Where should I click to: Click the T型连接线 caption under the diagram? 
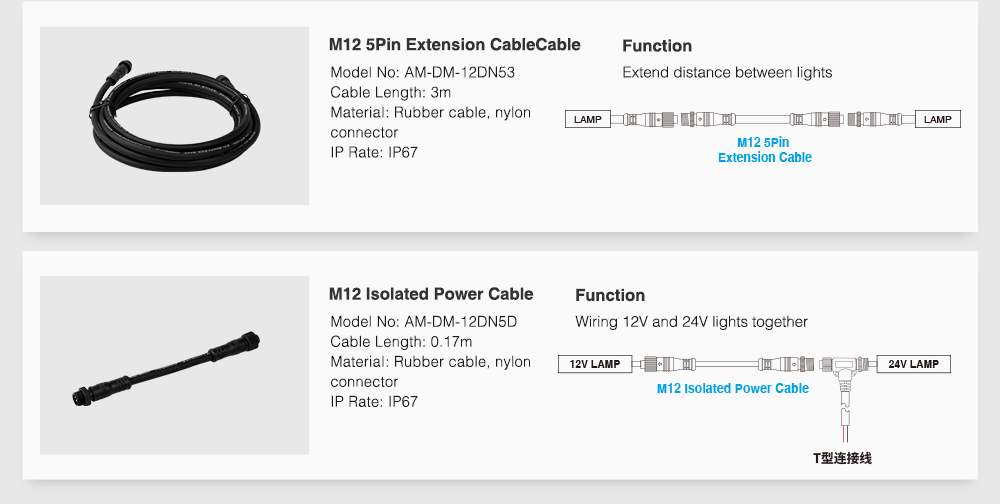(x=842, y=458)
